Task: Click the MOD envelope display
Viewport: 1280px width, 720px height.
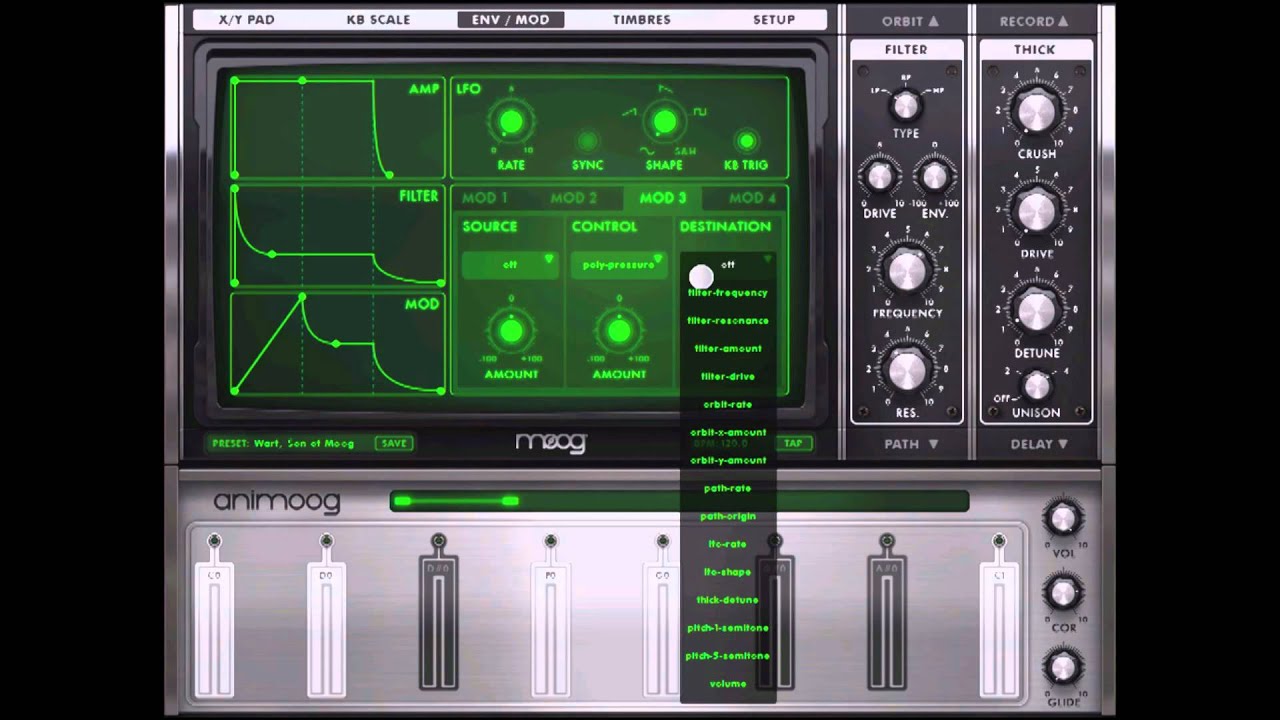Action: (x=337, y=344)
